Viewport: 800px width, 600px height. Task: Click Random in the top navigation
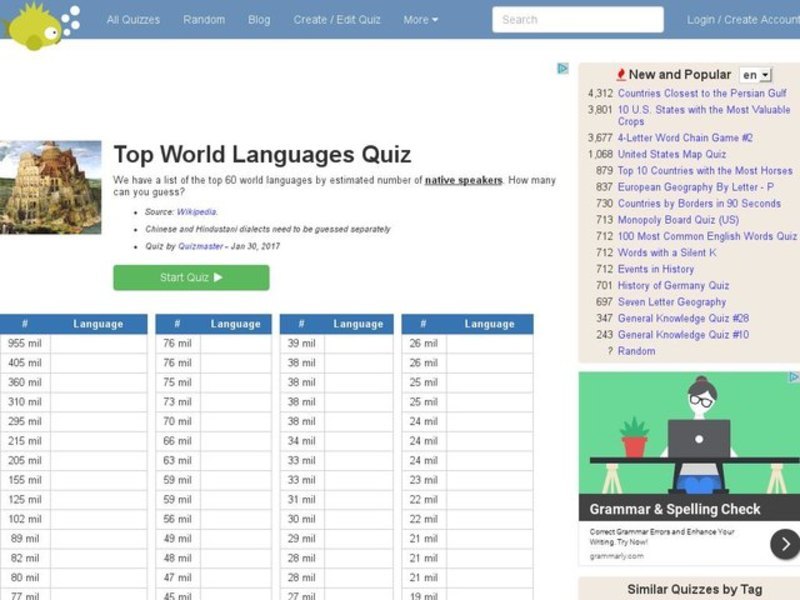pos(204,19)
